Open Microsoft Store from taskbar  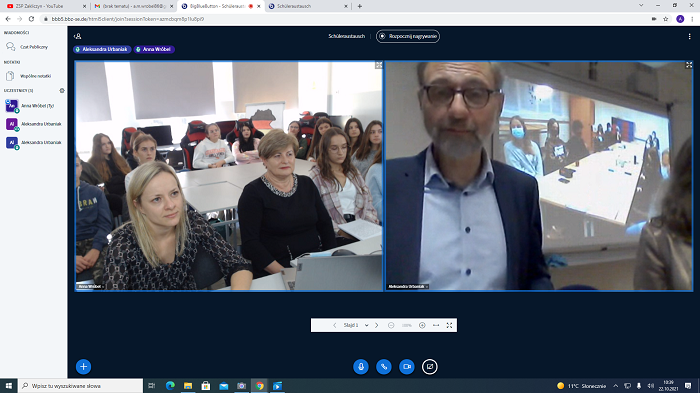[x=206, y=386]
